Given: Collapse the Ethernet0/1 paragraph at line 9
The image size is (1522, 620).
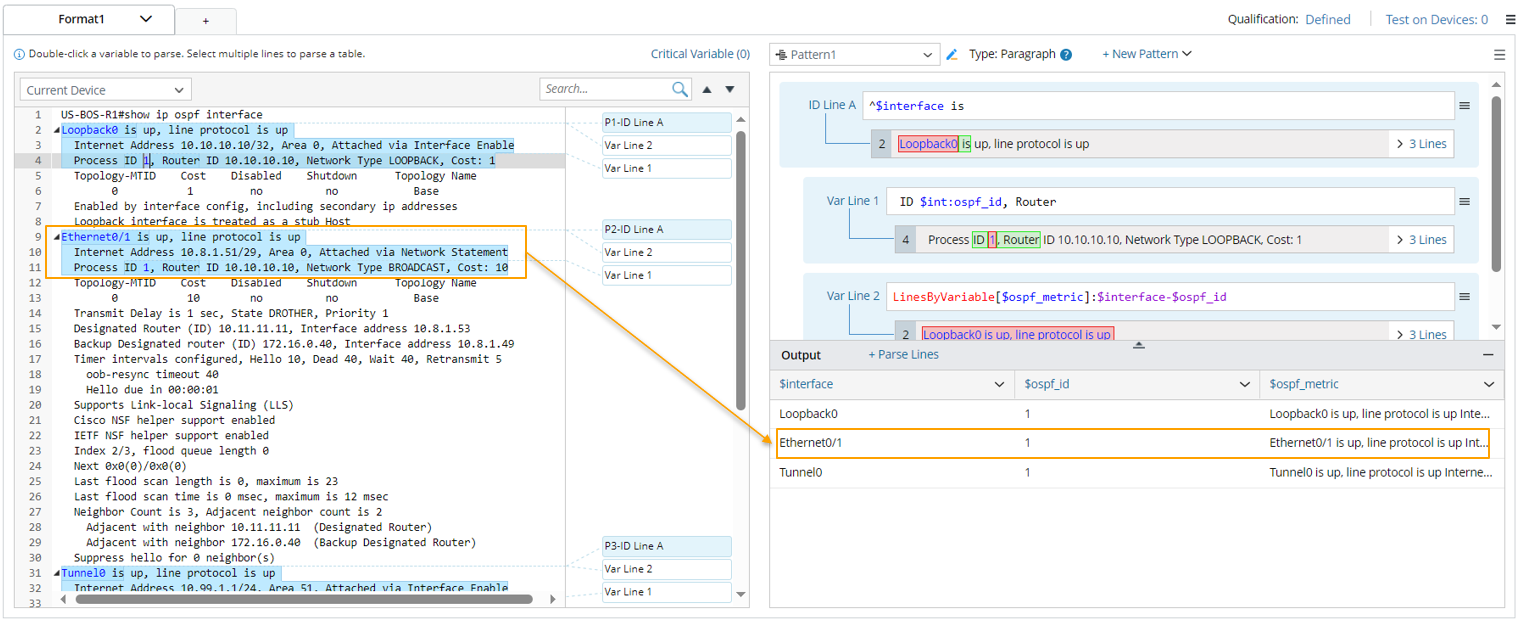Looking at the screenshot, I should pos(56,238).
